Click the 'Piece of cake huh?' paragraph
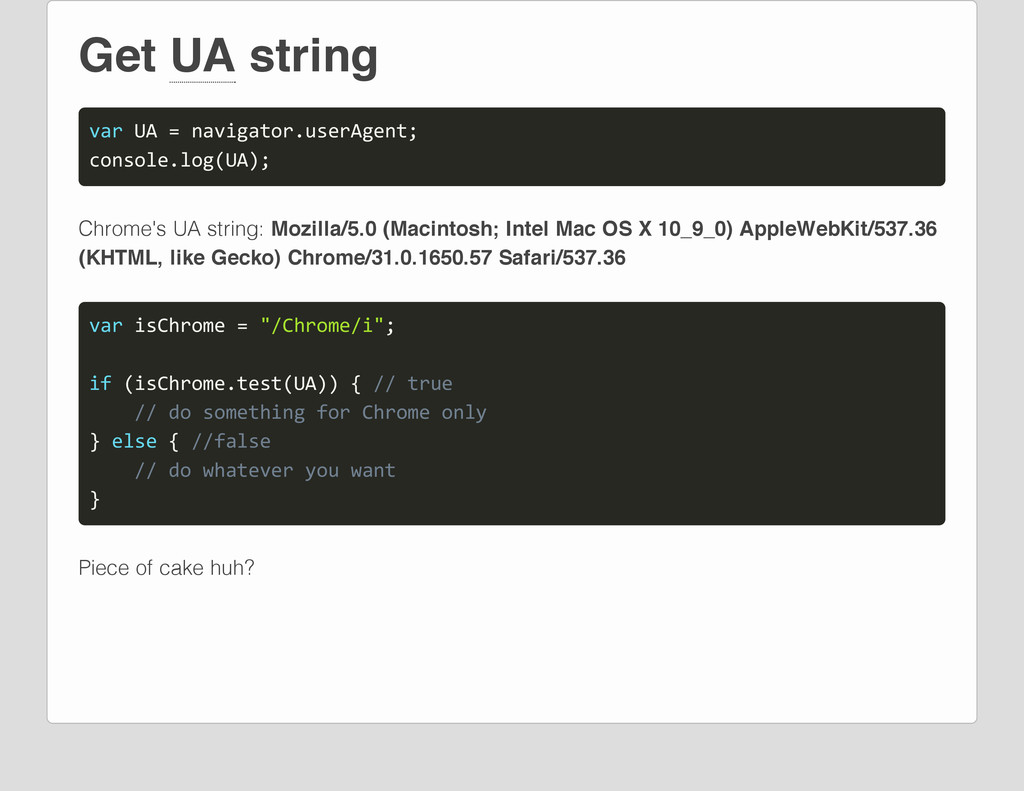This screenshot has width=1024, height=791. click(167, 568)
